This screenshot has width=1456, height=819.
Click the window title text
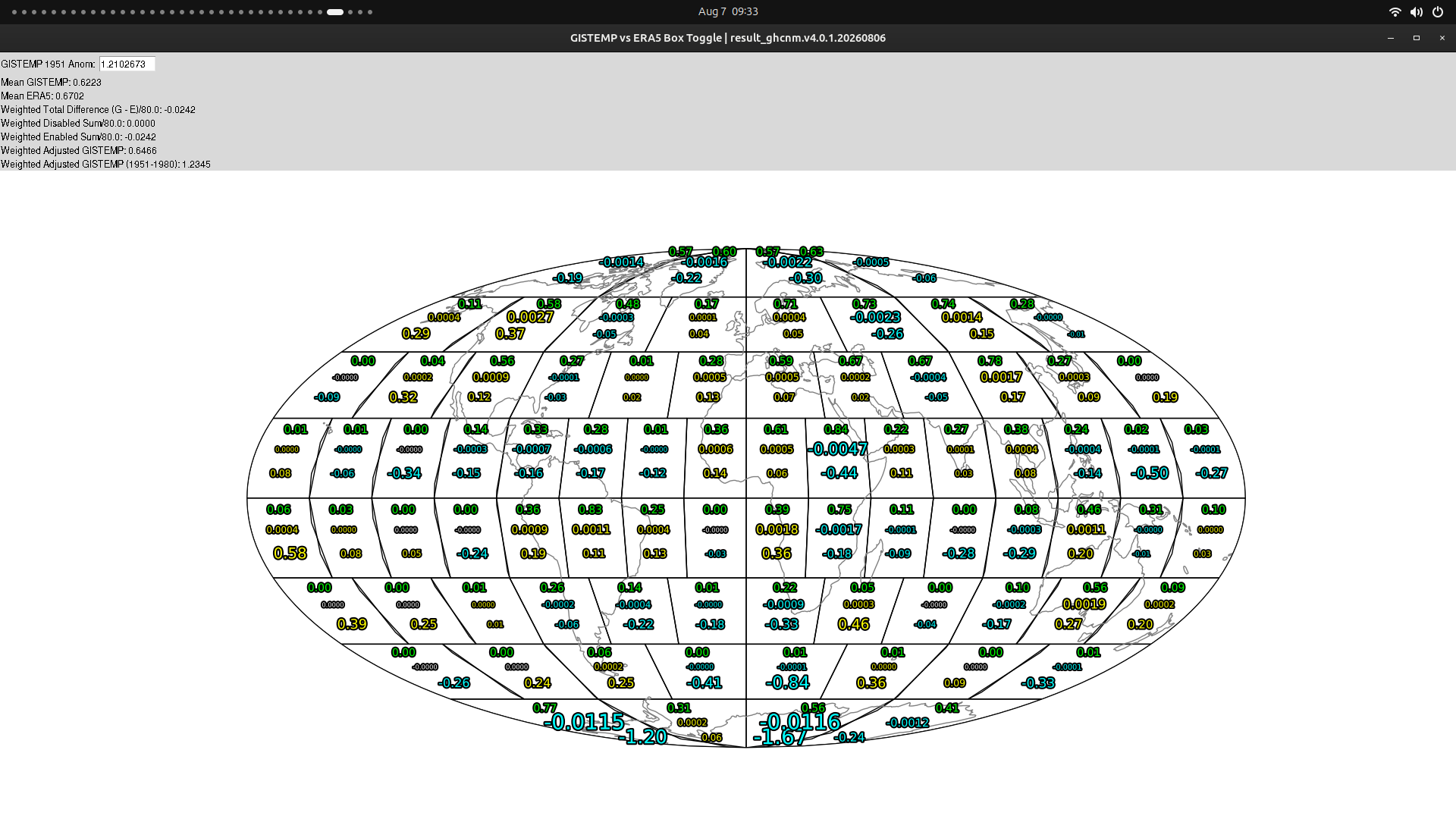click(728, 38)
